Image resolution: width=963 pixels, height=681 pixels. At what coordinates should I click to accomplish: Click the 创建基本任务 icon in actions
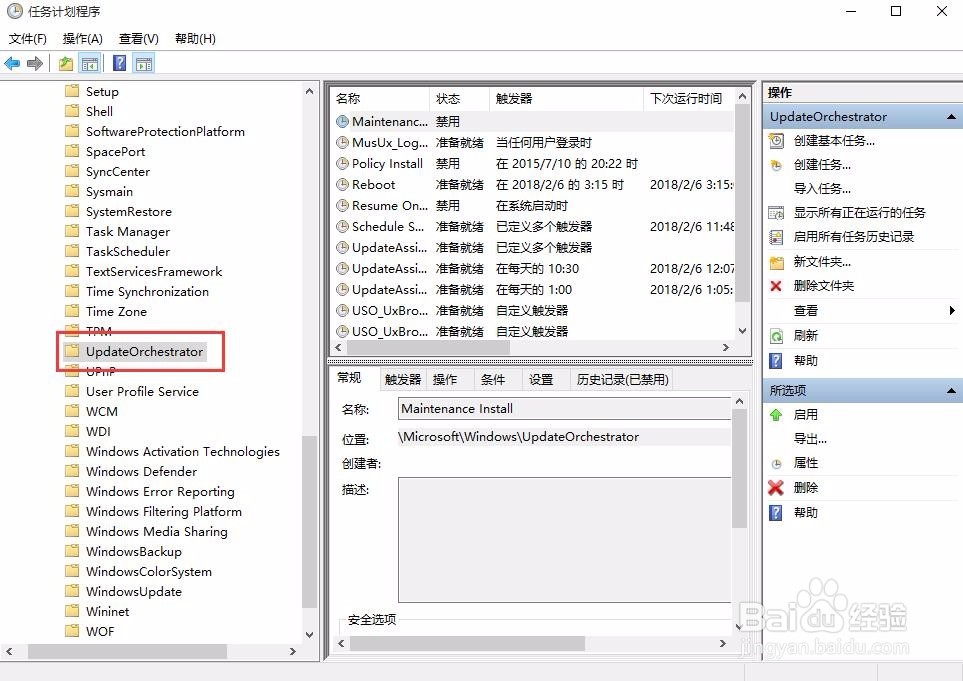click(x=776, y=141)
